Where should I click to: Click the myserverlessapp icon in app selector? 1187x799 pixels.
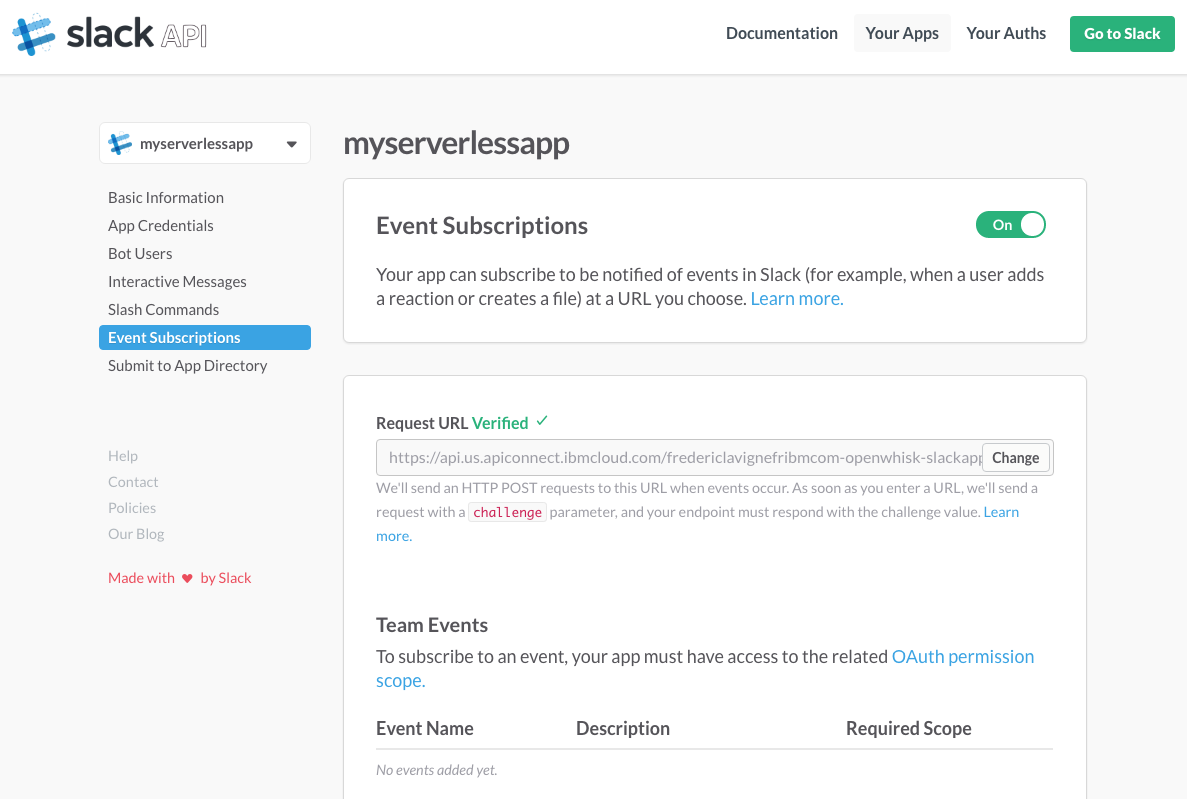[x=120, y=143]
